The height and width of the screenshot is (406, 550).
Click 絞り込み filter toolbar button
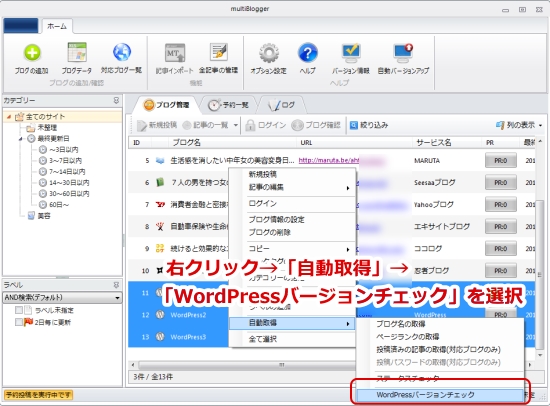[x=369, y=125]
